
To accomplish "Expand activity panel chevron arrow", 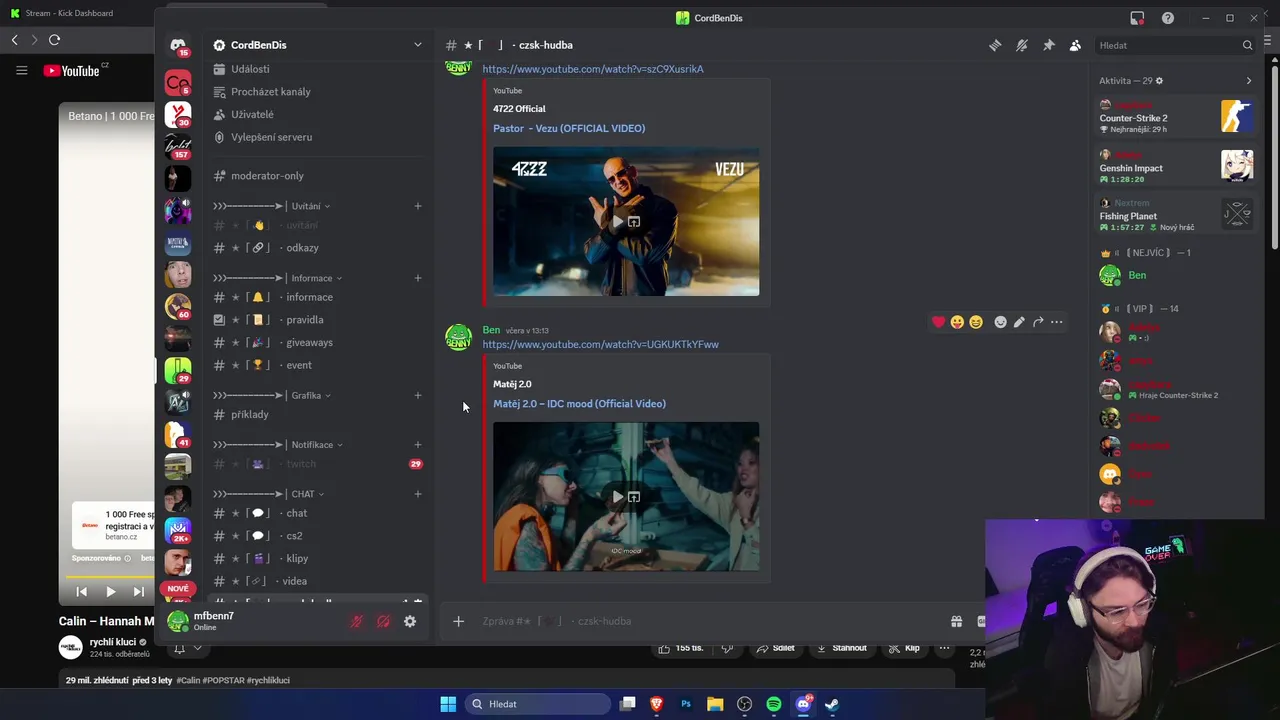I will (x=1248, y=81).
